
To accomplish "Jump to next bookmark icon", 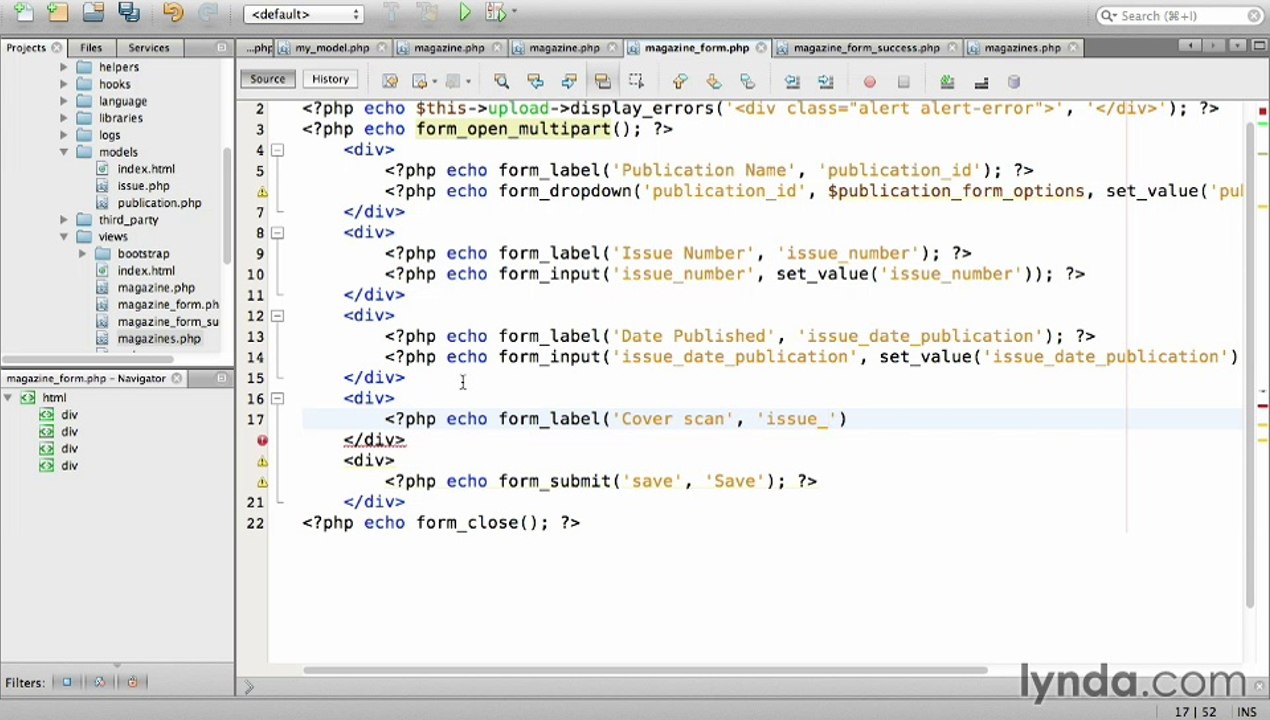I will click(x=713, y=81).
